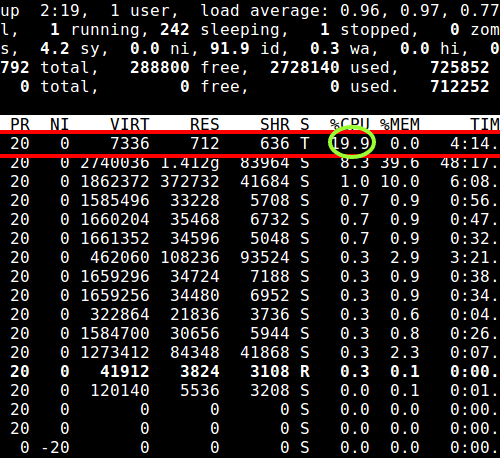The width and height of the screenshot is (500, 458).
Task: Click RES value 108236
Action: pyautogui.click(x=190, y=257)
